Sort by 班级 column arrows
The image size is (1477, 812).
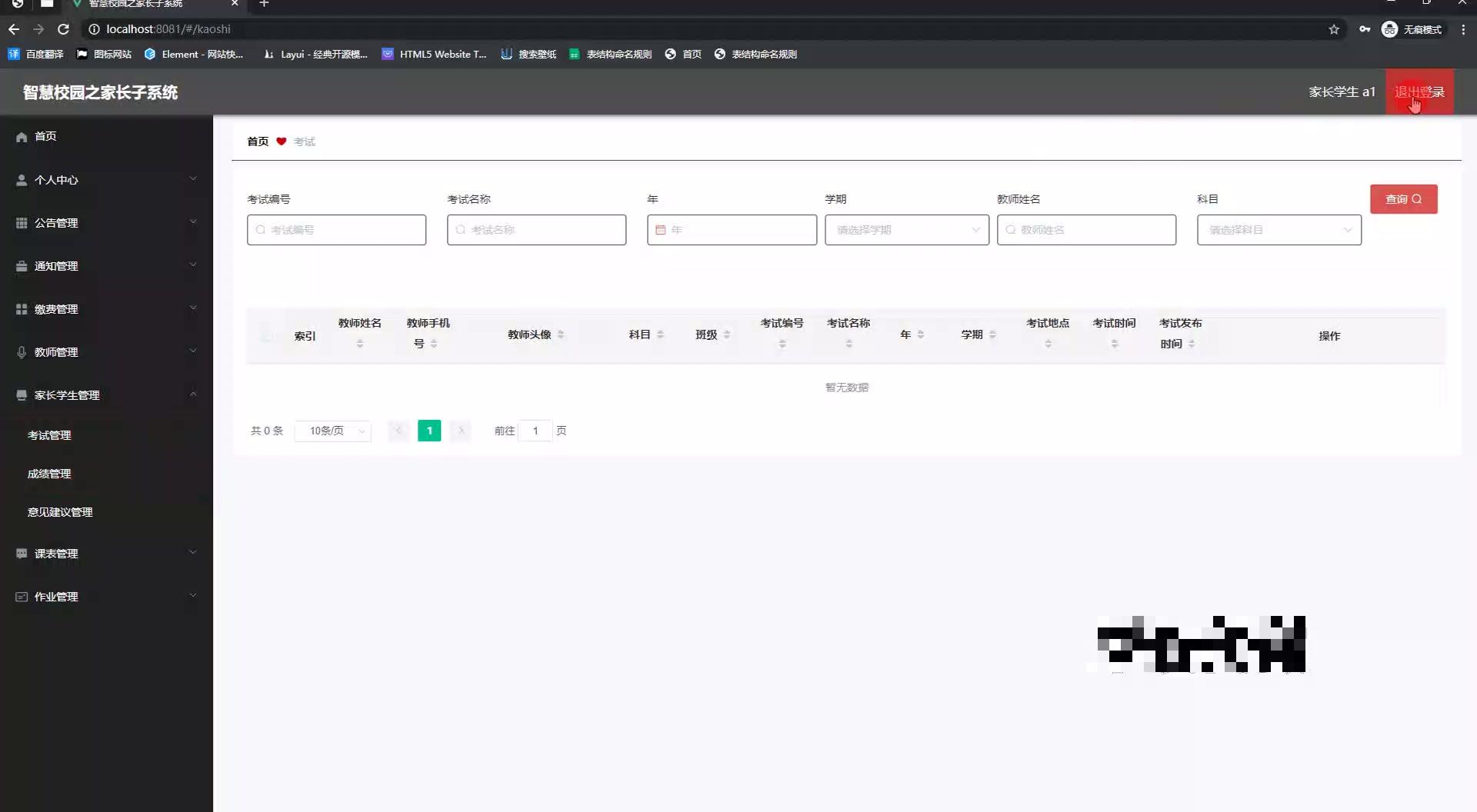click(x=727, y=334)
